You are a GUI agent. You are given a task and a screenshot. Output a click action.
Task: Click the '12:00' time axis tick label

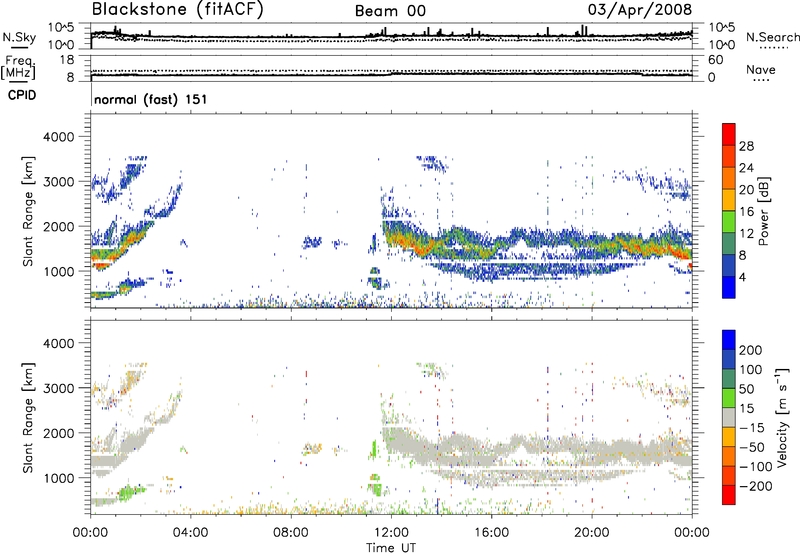(x=391, y=533)
